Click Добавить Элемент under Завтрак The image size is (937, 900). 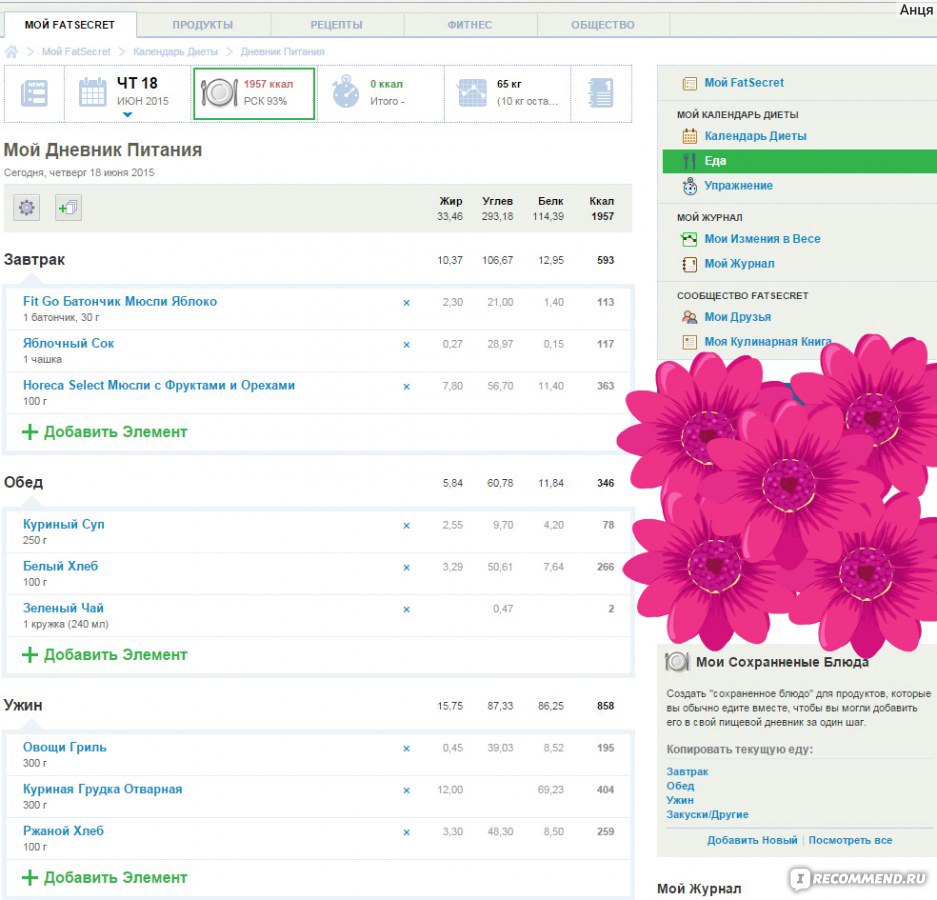pyautogui.click(x=105, y=432)
